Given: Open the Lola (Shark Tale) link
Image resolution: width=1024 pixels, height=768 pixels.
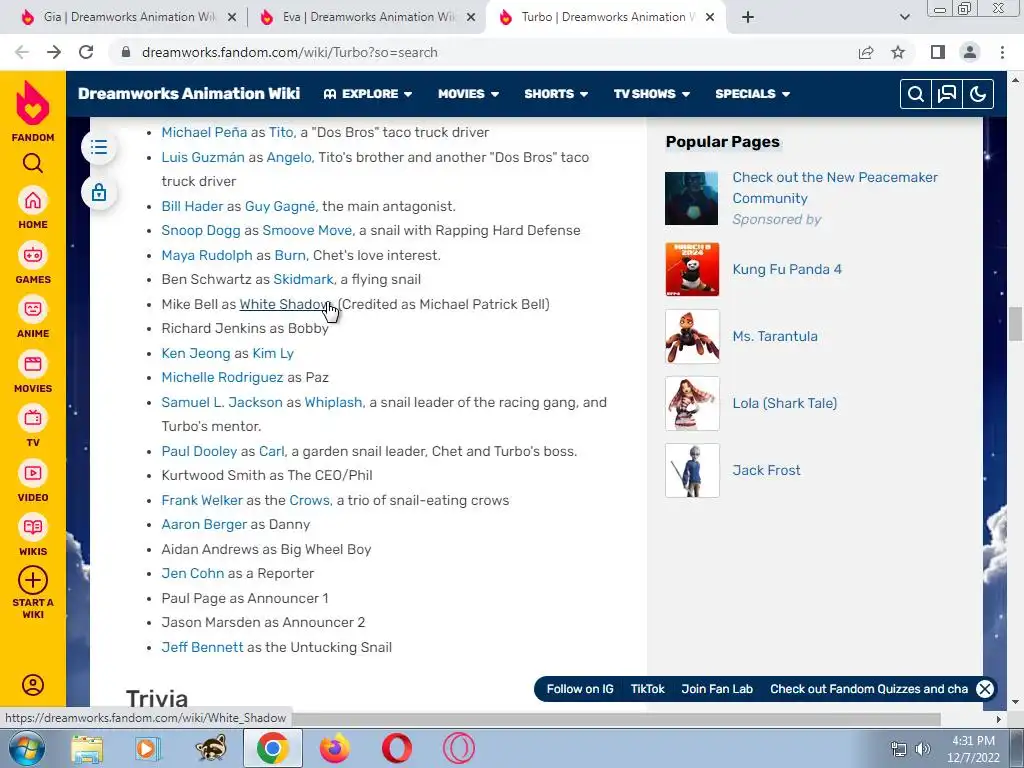Looking at the screenshot, I should point(784,403).
